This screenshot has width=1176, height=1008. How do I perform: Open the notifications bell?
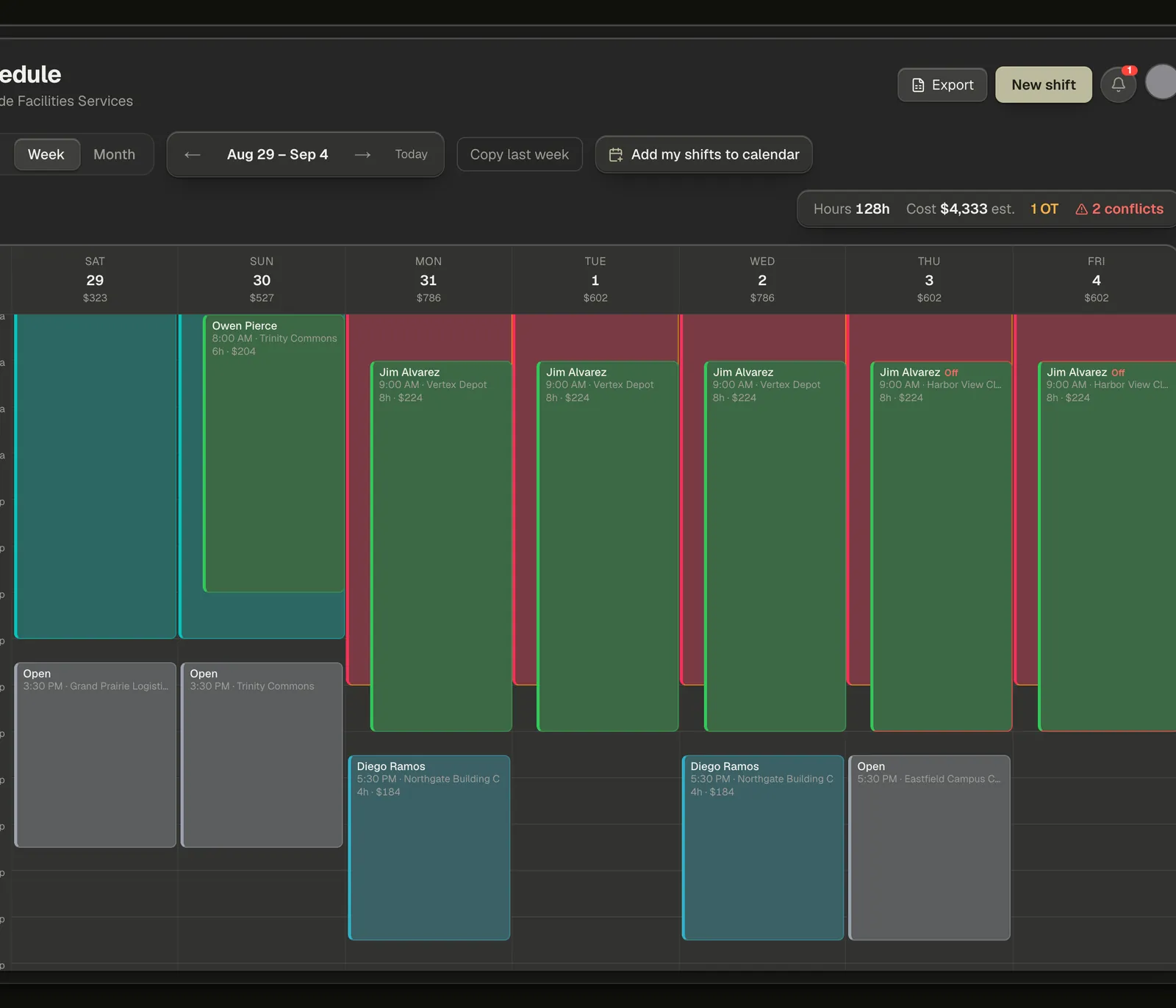tap(1118, 84)
